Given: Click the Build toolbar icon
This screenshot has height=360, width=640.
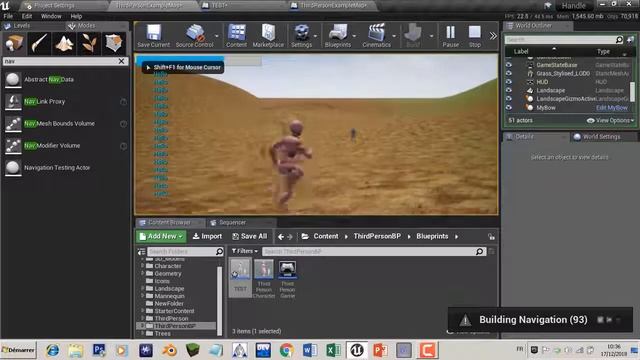Looking at the screenshot, I should [x=413, y=36].
